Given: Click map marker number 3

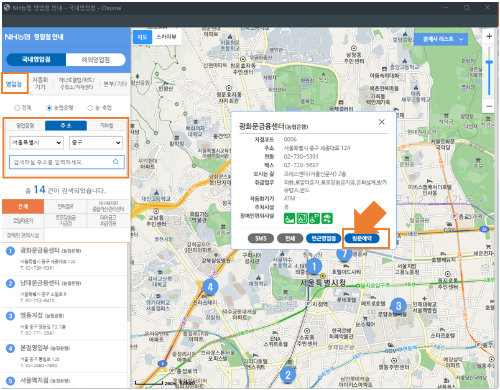Looking at the screenshot, I should tap(398, 305).
